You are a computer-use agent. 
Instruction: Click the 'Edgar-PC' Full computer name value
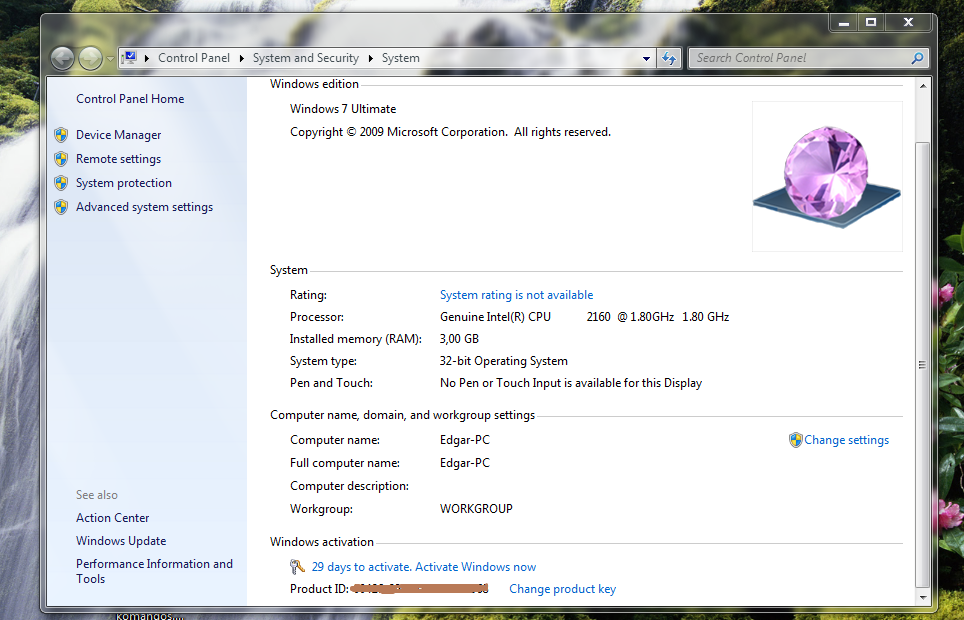click(465, 463)
